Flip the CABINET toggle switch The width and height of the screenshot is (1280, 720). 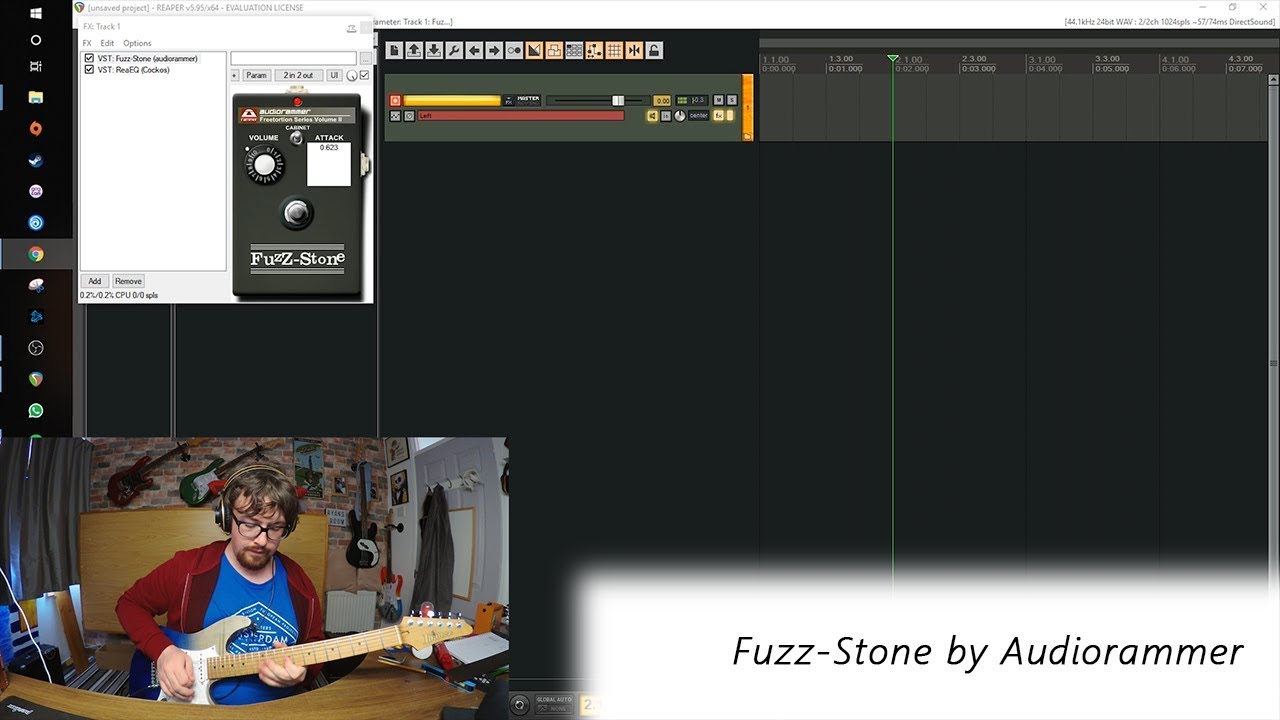[296, 138]
